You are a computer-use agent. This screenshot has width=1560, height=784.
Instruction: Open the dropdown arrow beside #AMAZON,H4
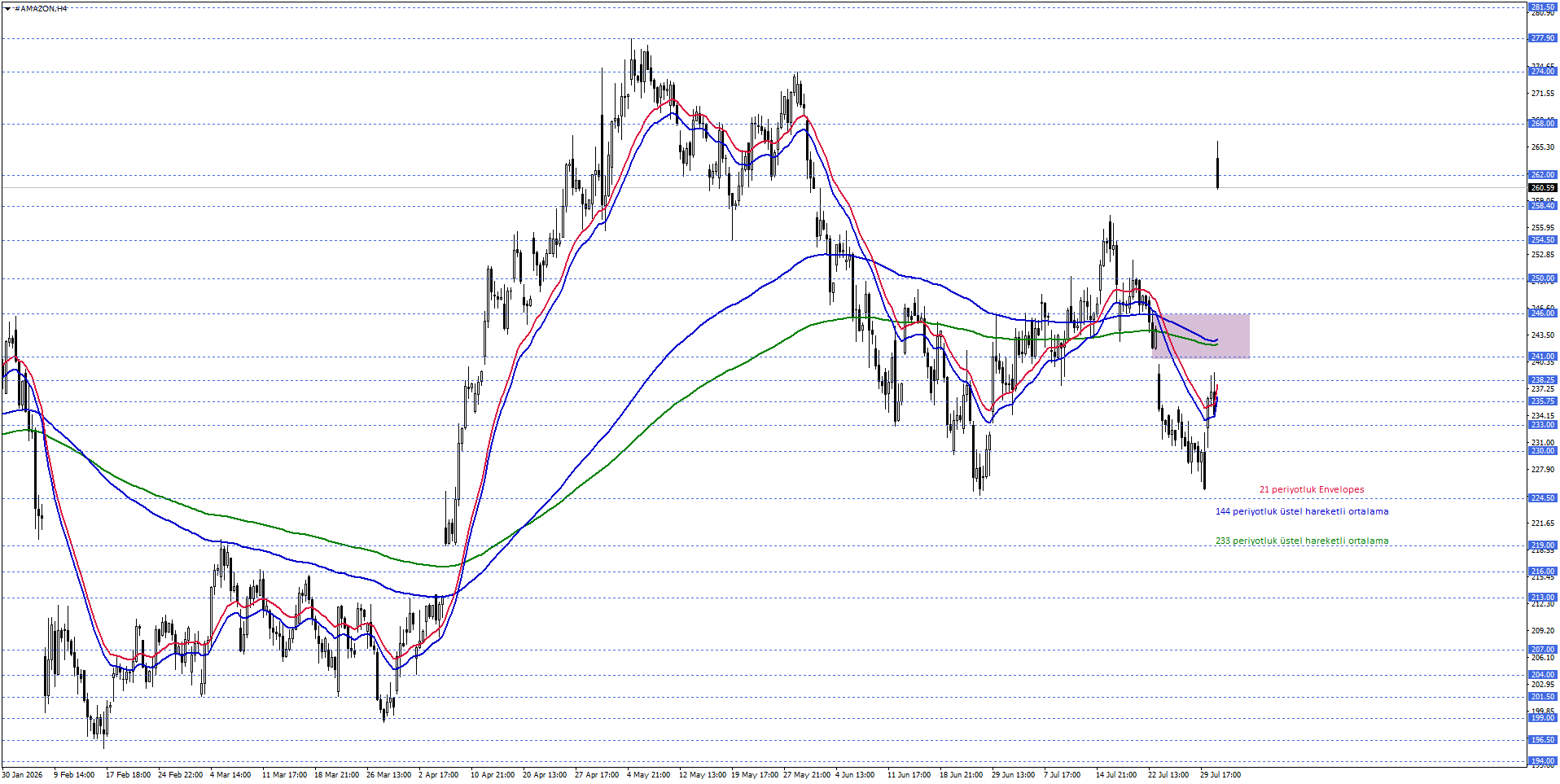(x=7, y=8)
